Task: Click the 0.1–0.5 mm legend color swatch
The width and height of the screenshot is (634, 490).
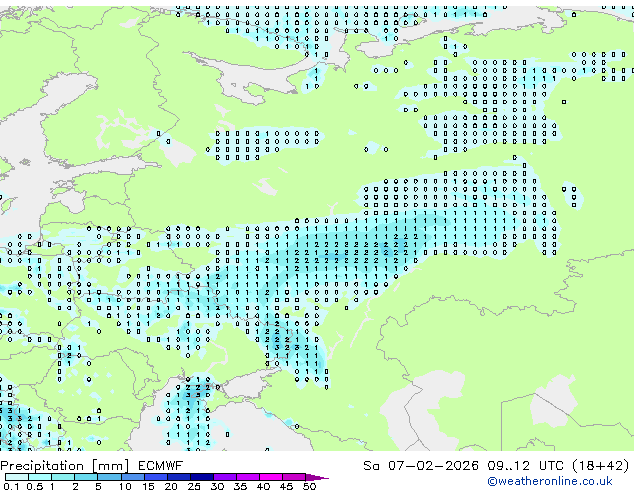Action: tap(17, 477)
